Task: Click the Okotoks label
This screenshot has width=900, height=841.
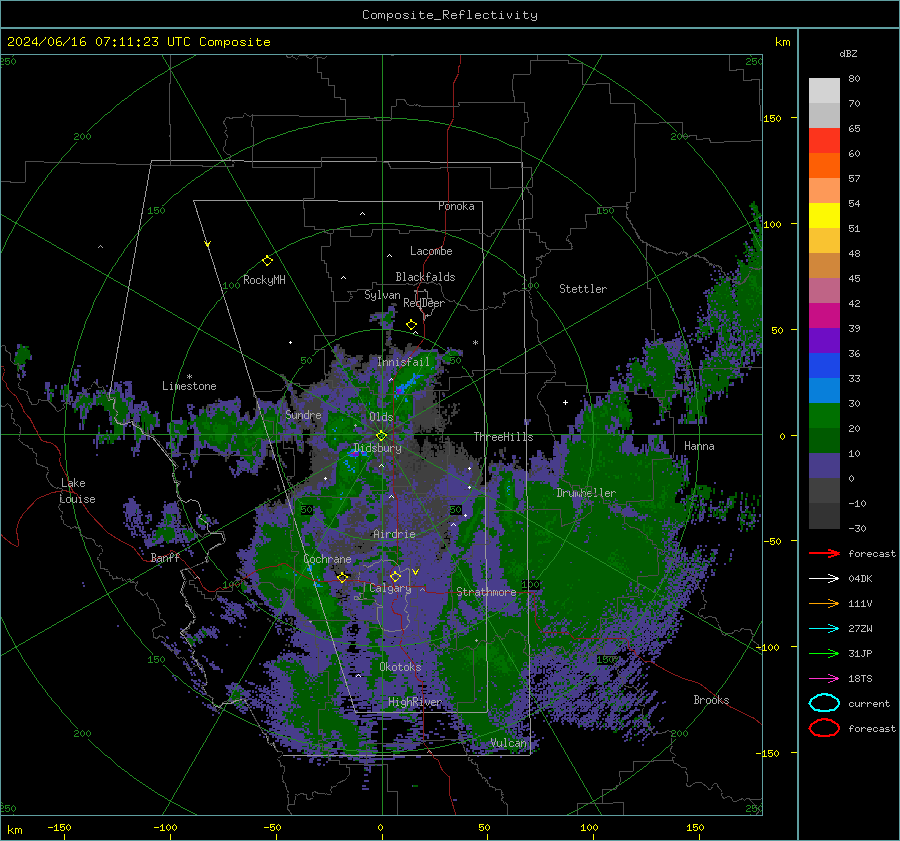Action: (400, 667)
